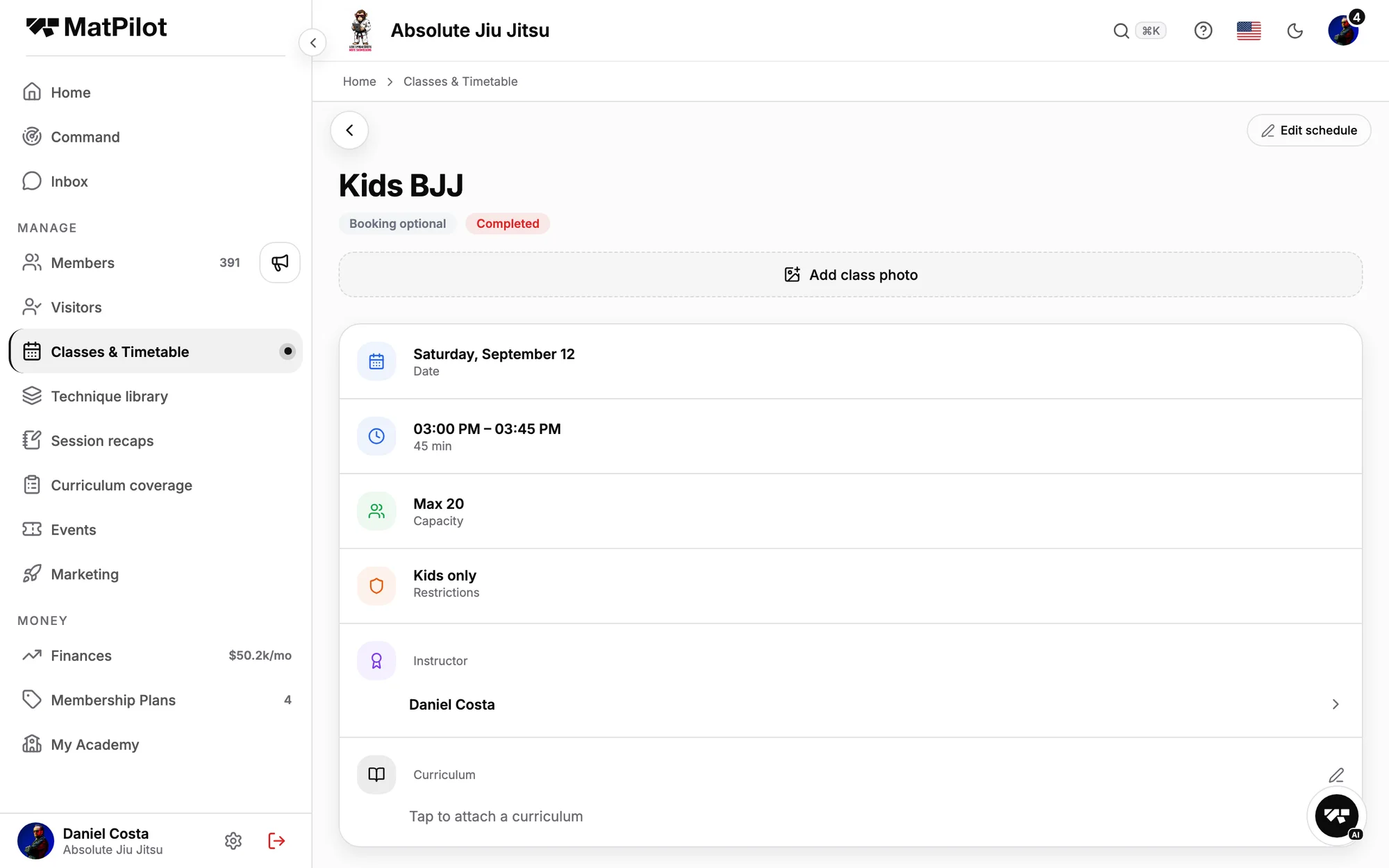Open Membership Plans
The image size is (1389, 868).
(156, 700)
